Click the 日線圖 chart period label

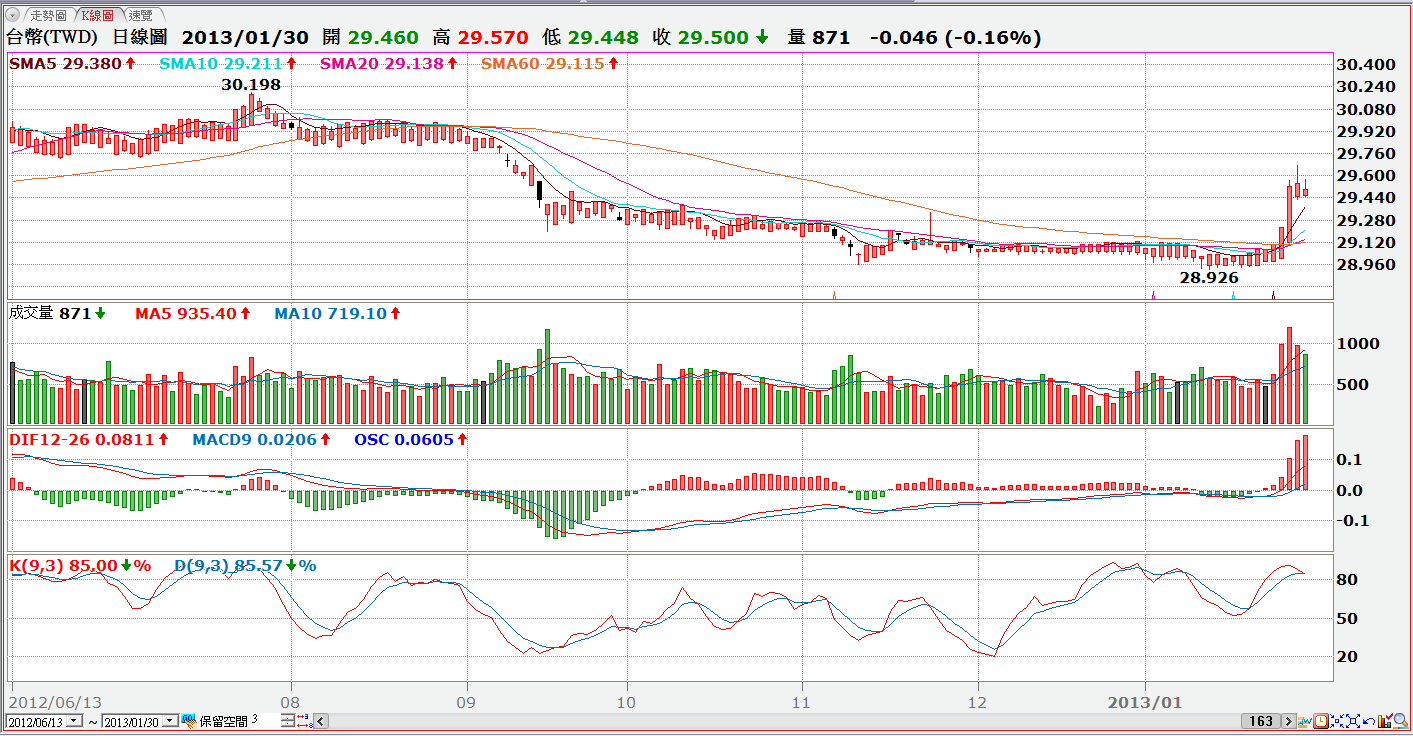point(141,38)
